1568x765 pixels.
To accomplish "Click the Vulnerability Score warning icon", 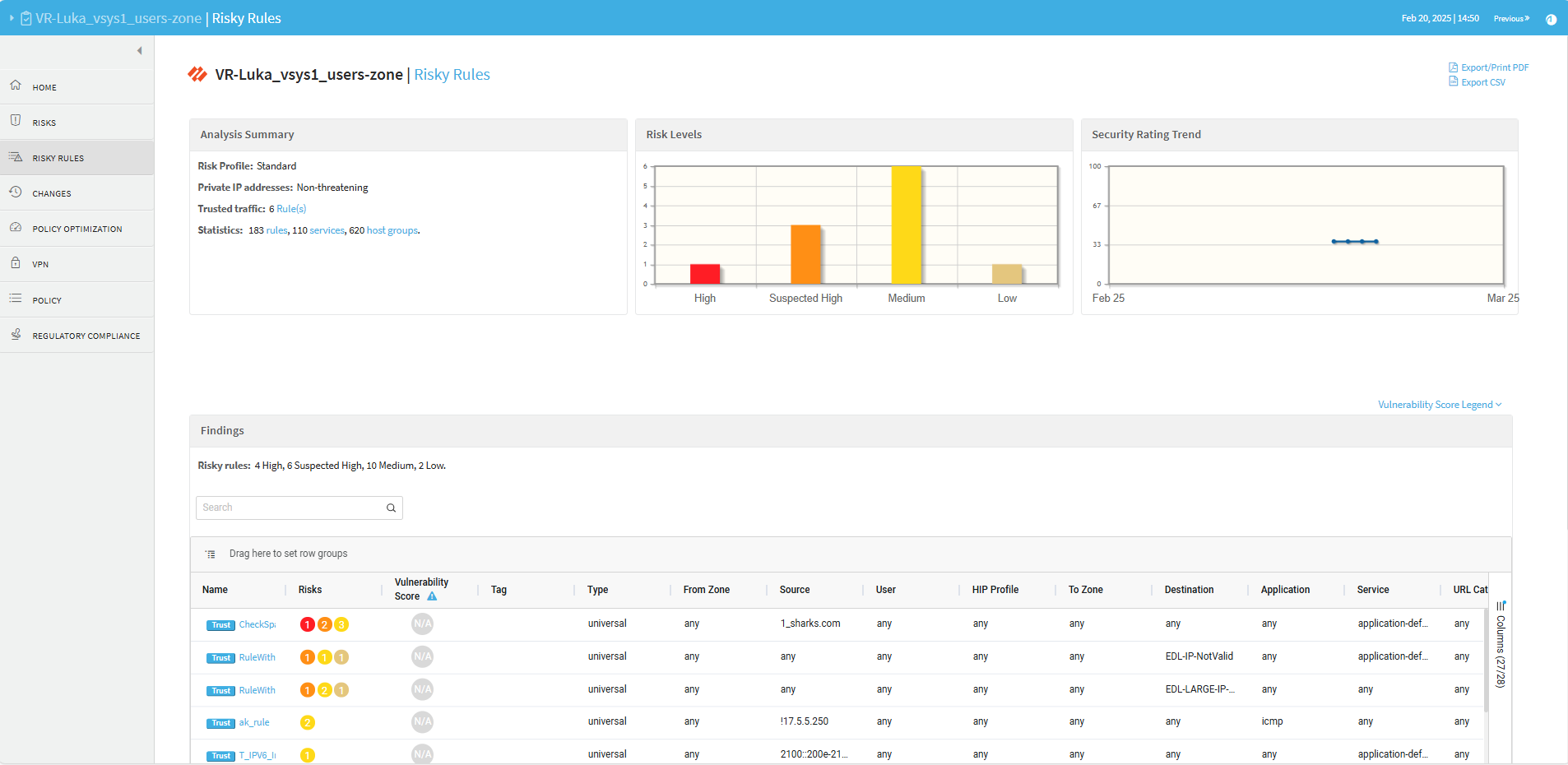I will 432,596.
